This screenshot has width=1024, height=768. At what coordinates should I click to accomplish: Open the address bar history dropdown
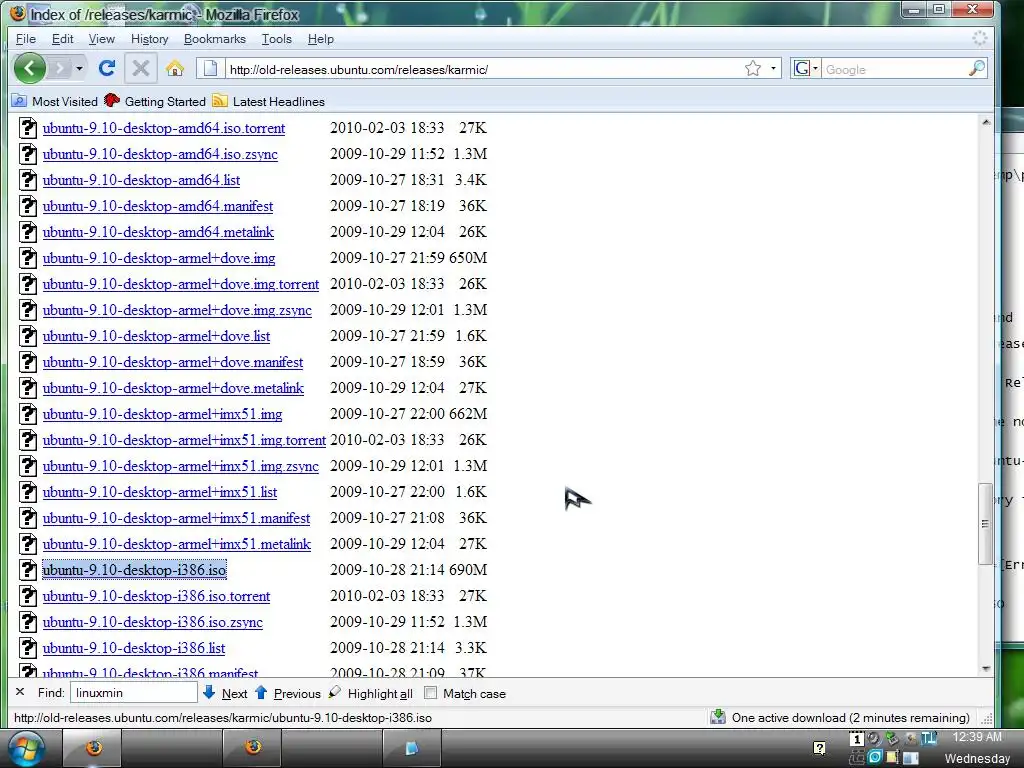[x=773, y=69]
